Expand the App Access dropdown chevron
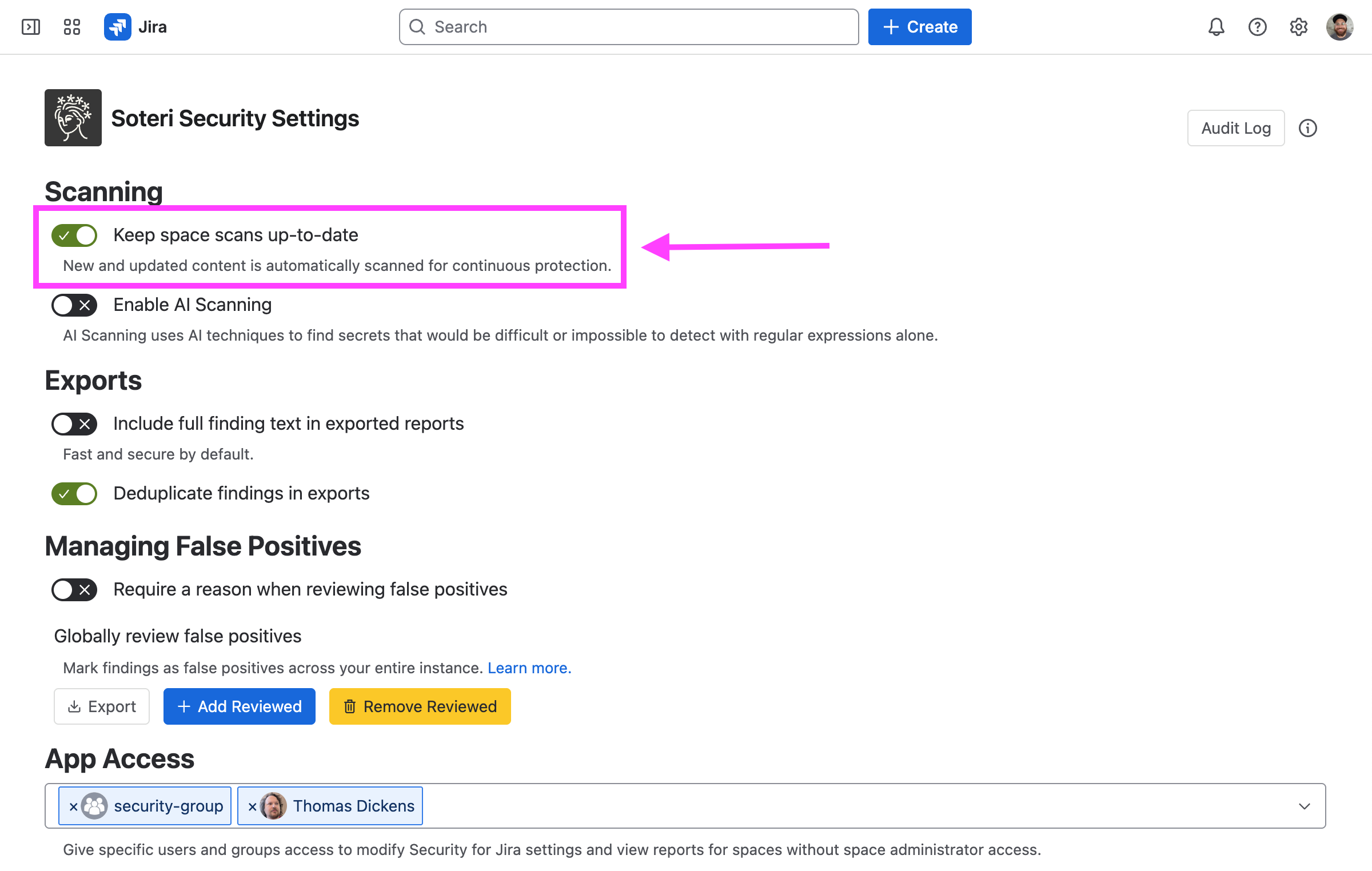 [1305, 806]
